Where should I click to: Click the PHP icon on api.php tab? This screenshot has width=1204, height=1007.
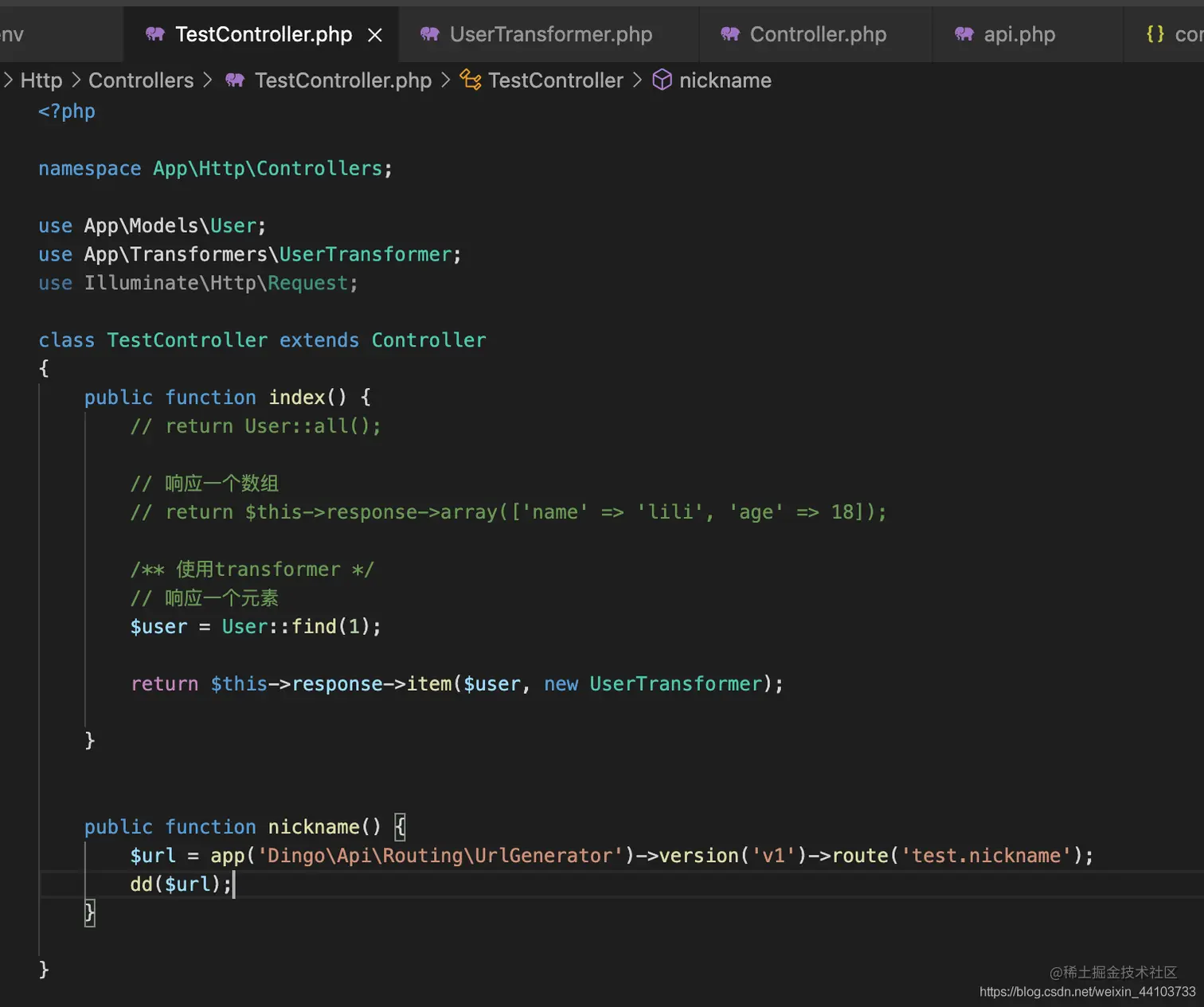coord(964,34)
